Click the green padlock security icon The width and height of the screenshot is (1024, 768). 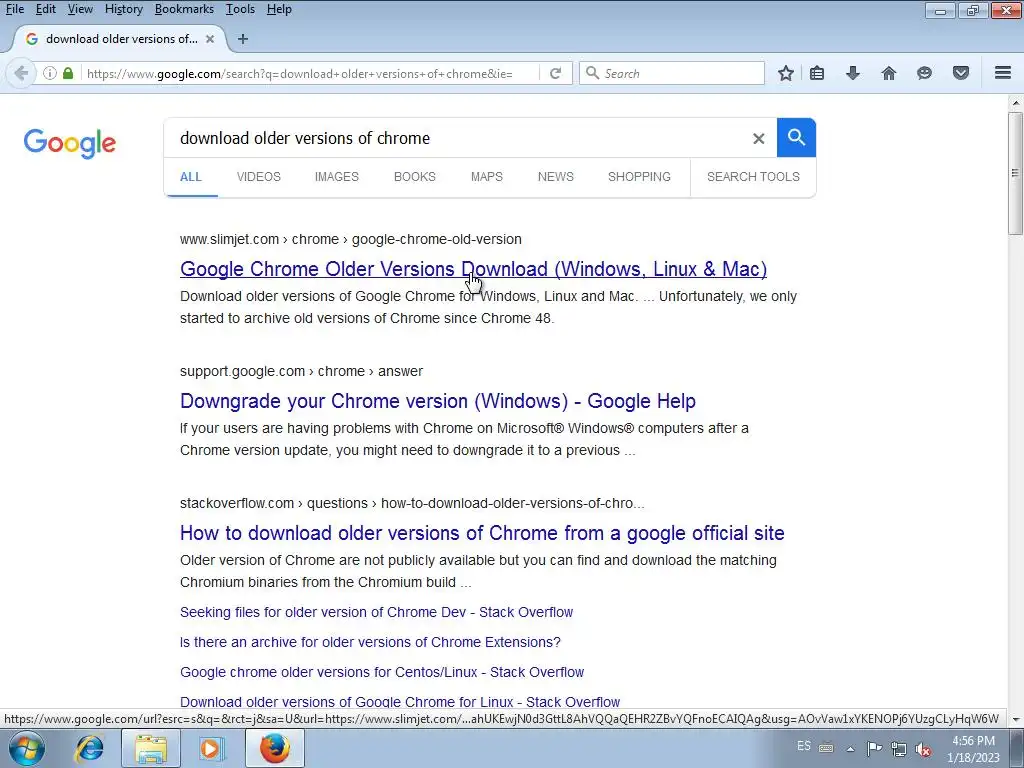(68, 73)
